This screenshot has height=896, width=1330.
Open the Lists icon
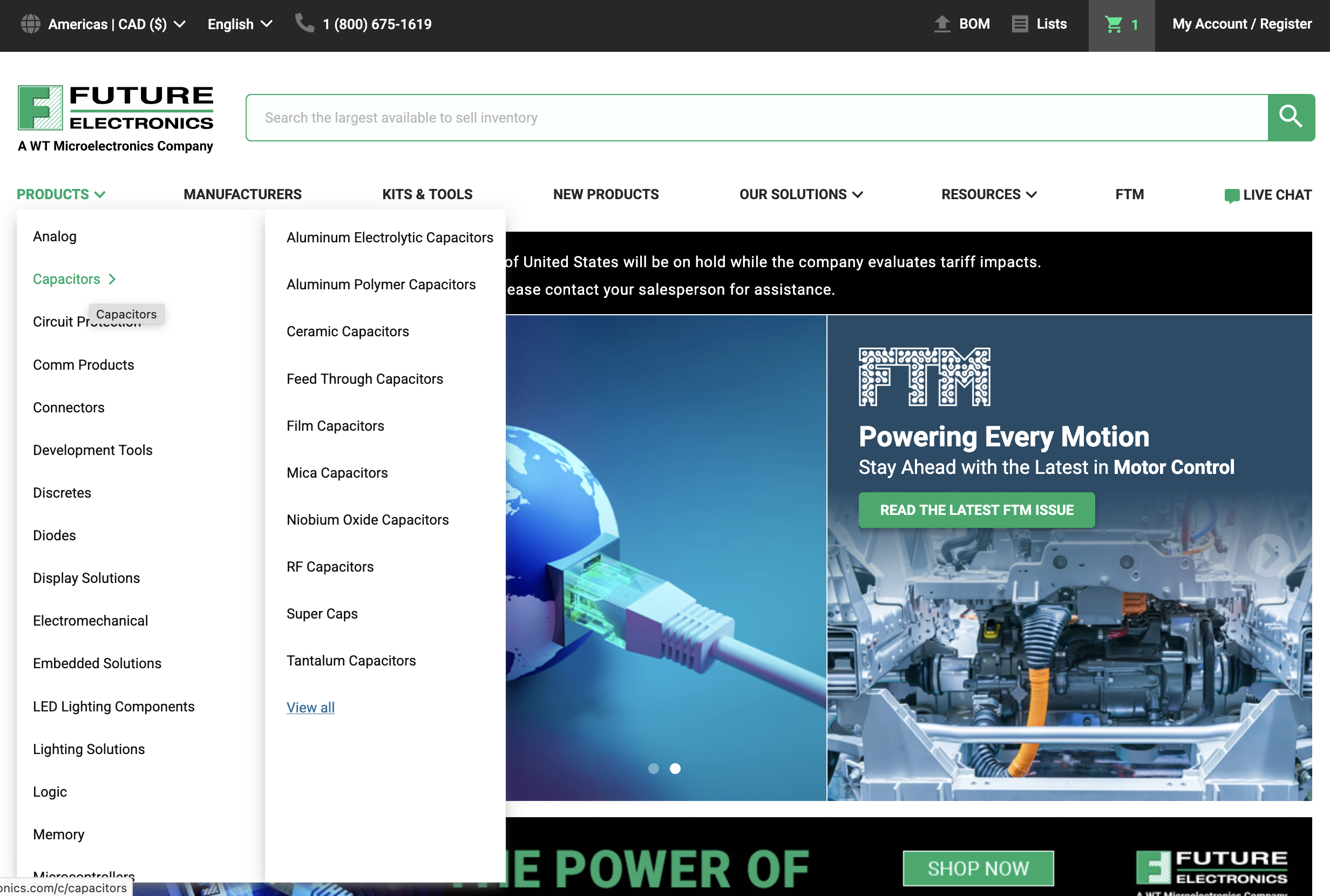tap(1020, 24)
